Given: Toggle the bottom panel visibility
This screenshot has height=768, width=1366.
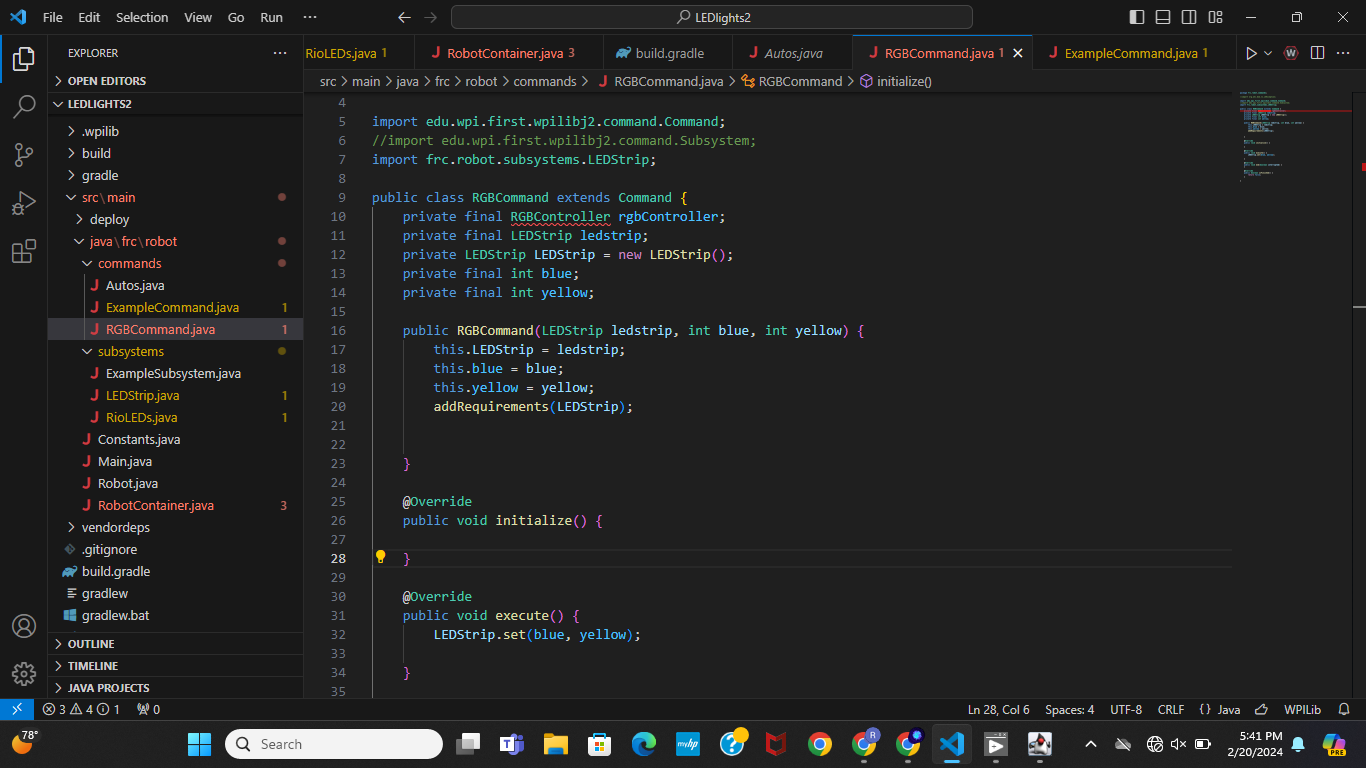Looking at the screenshot, I should pos(1163,17).
